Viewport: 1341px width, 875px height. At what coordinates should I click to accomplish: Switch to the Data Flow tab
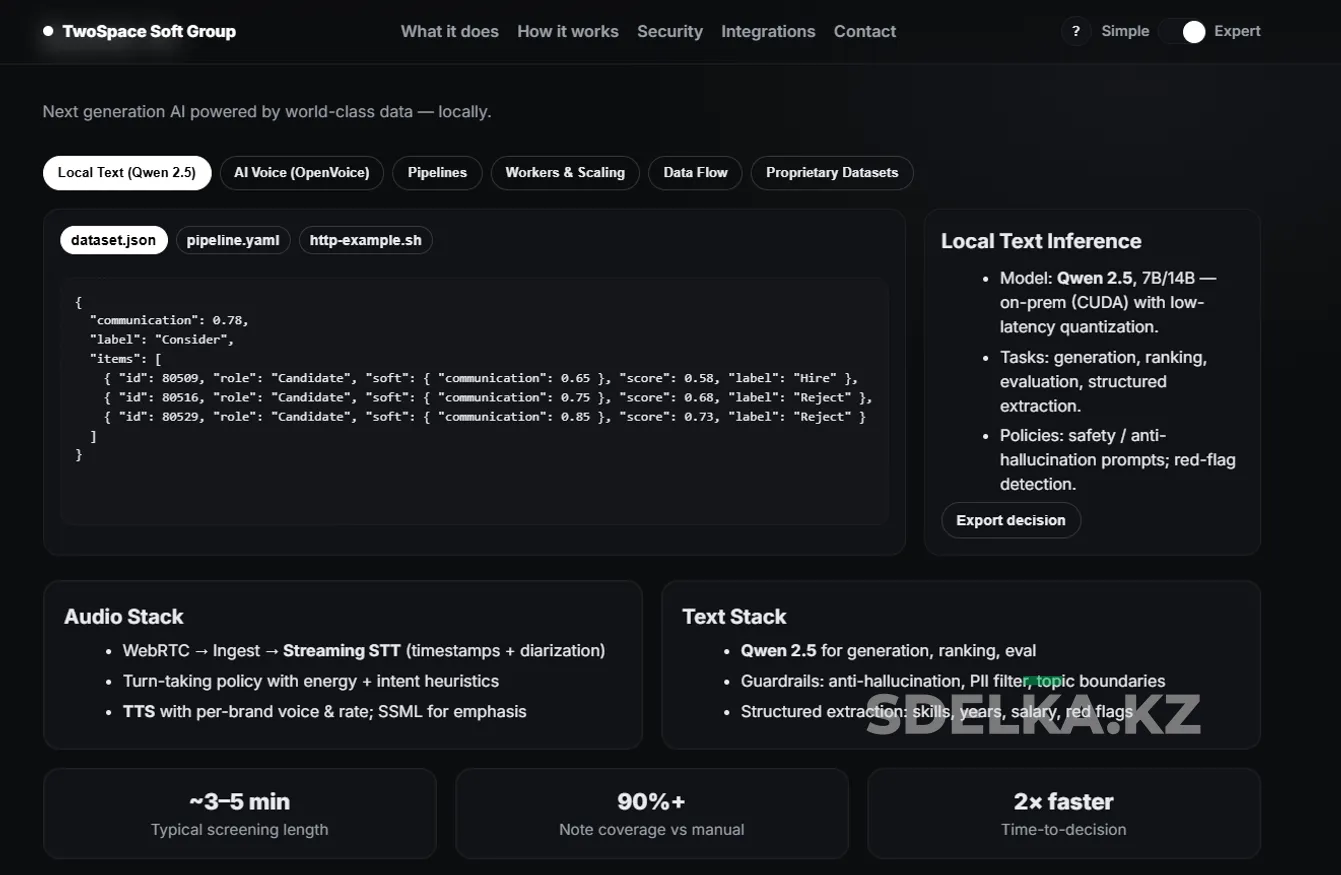[695, 173]
